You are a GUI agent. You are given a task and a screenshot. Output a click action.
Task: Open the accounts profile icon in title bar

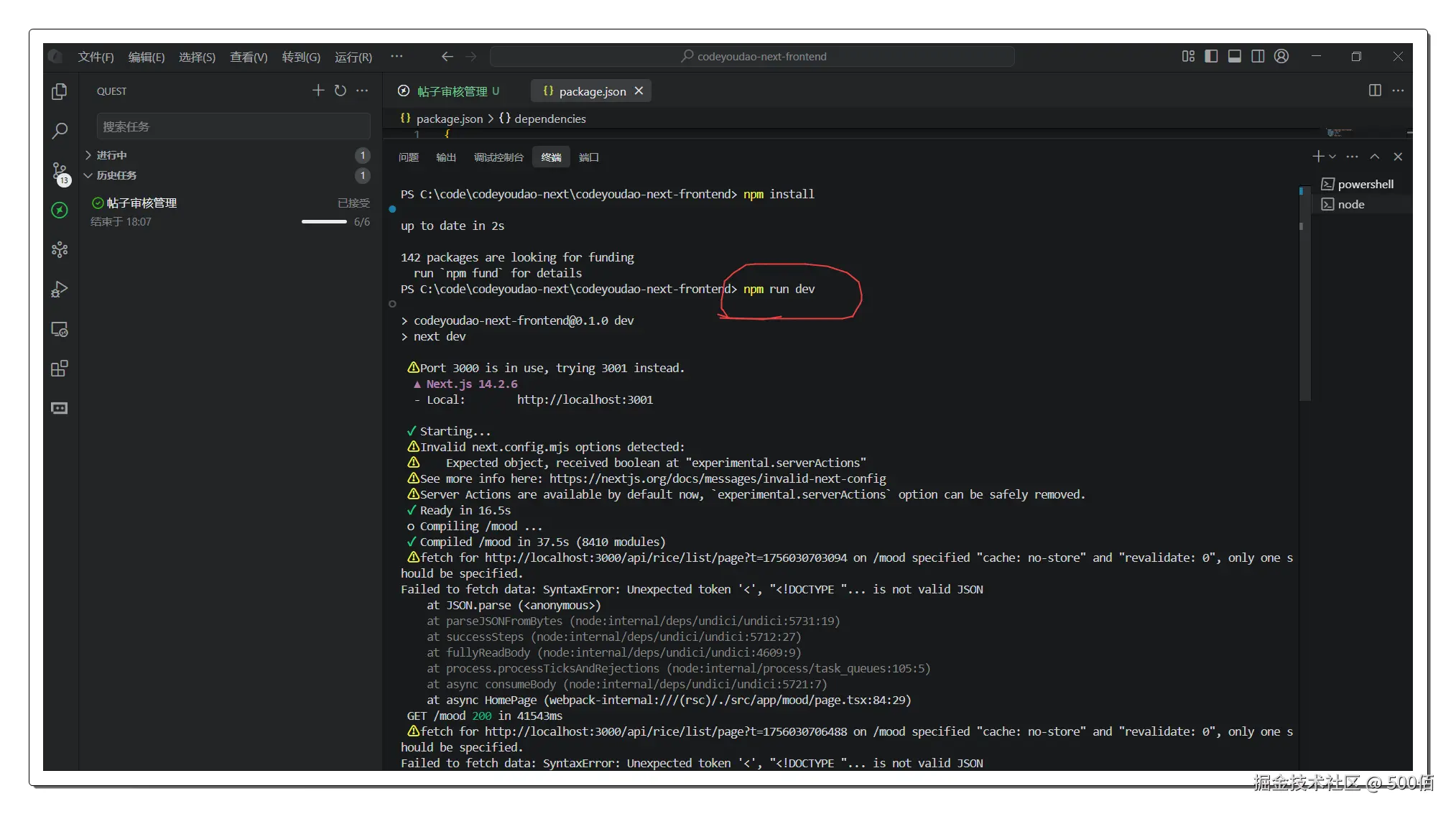click(1281, 56)
